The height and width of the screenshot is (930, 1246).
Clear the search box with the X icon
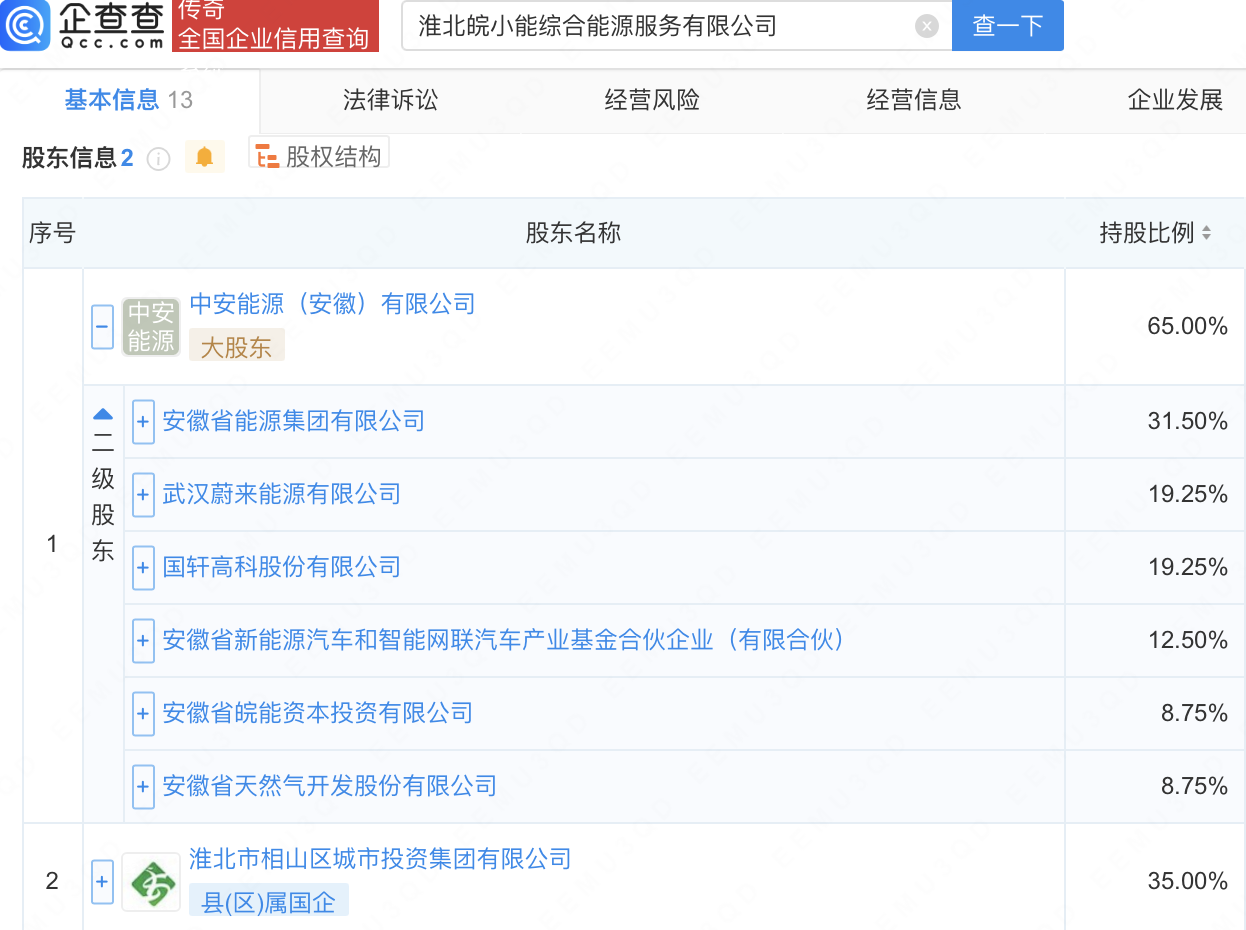pyautogui.click(x=927, y=26)
